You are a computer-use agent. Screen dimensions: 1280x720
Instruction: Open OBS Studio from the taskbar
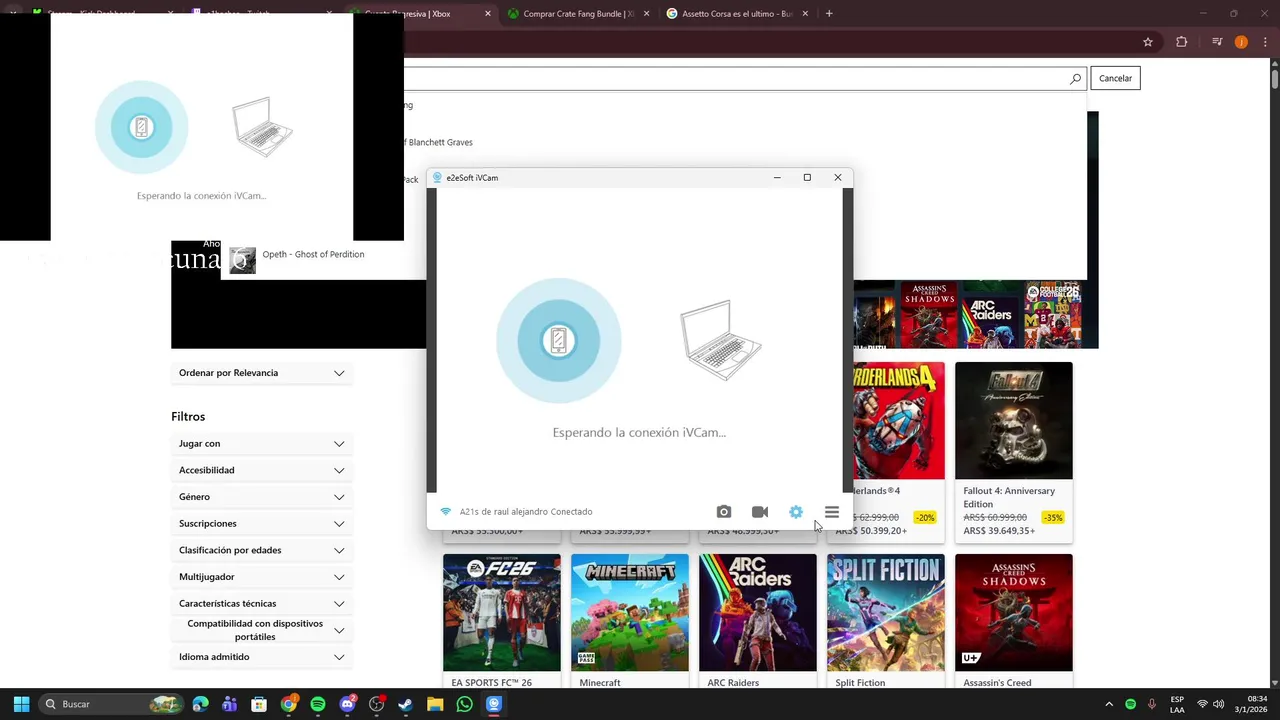point(376,704)
